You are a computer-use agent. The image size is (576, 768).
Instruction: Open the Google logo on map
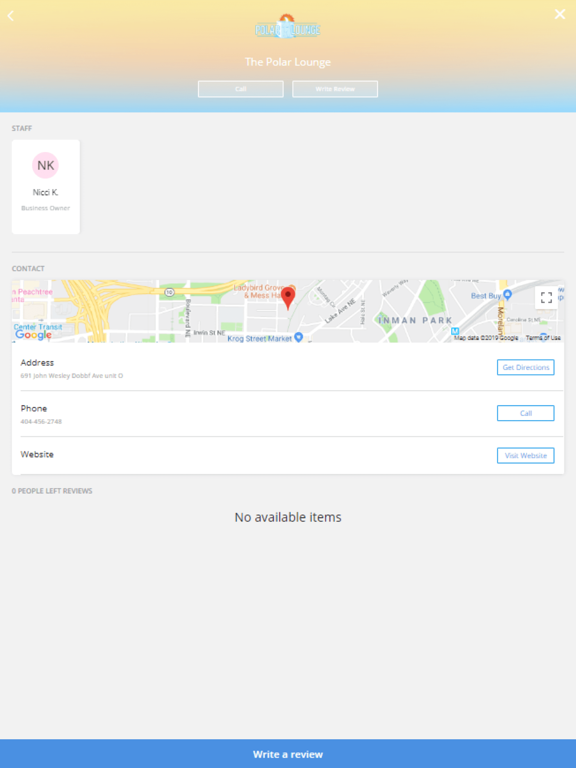(33, 335)
